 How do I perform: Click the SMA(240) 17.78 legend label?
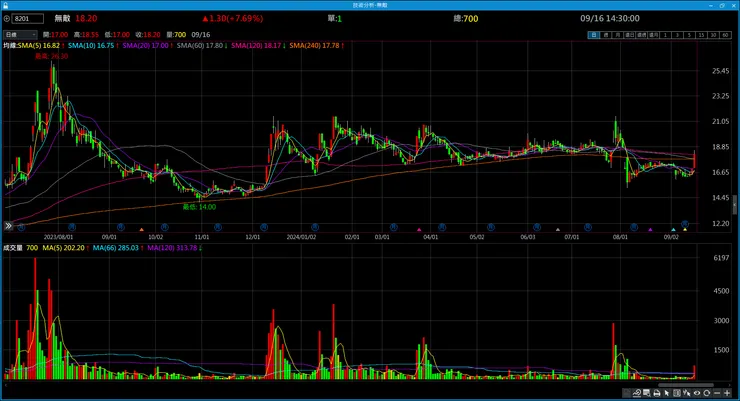[315, 46]
